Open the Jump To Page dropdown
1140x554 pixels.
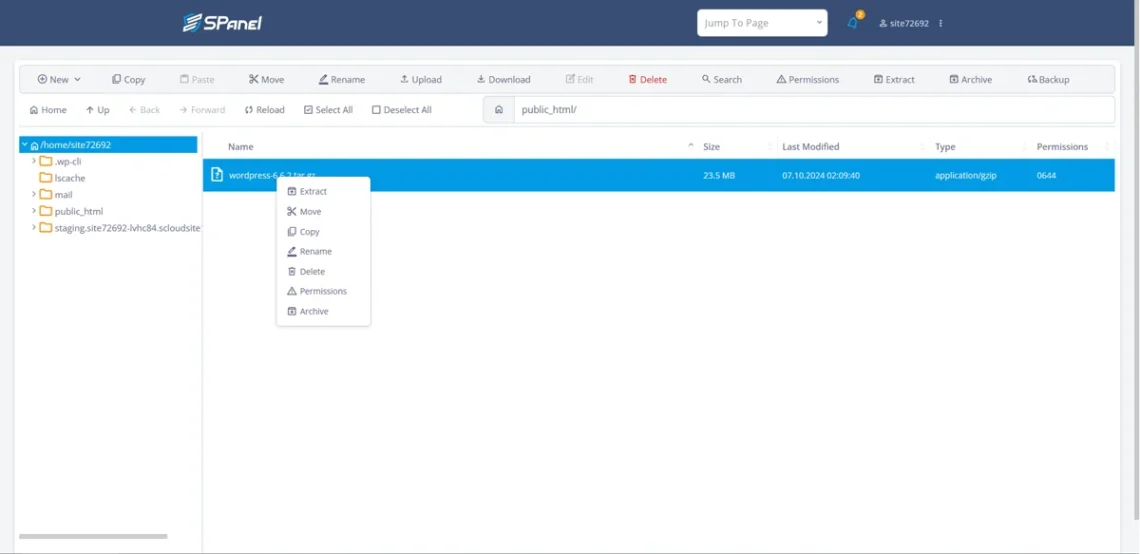pos(762,23)
